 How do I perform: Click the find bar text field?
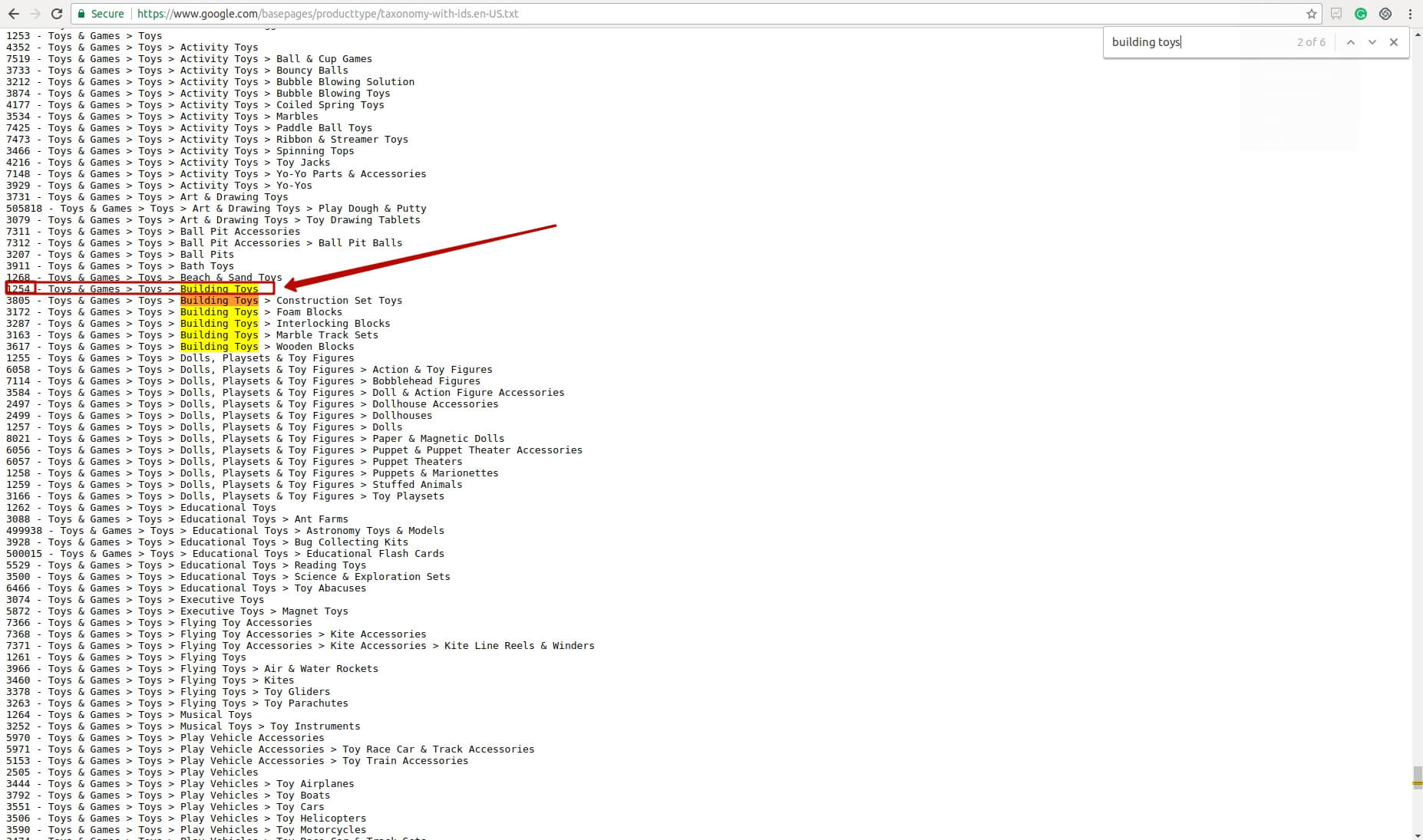[x=1197, y=42]
